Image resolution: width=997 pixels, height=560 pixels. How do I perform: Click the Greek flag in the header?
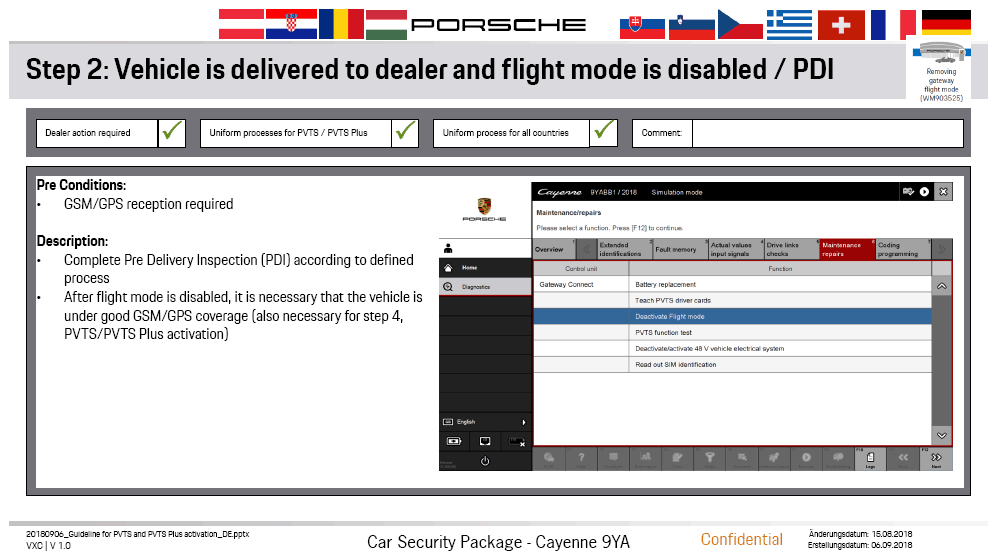789,25
